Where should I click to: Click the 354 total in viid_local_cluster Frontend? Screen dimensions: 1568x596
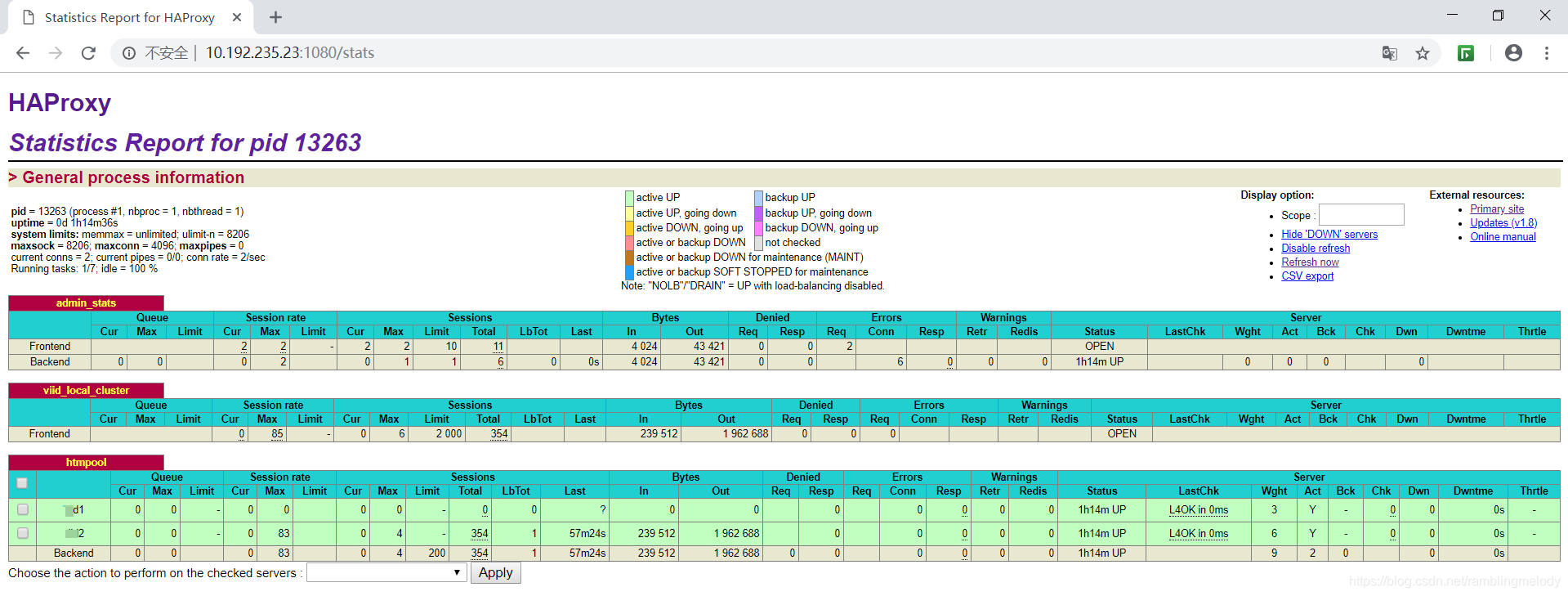499,434
